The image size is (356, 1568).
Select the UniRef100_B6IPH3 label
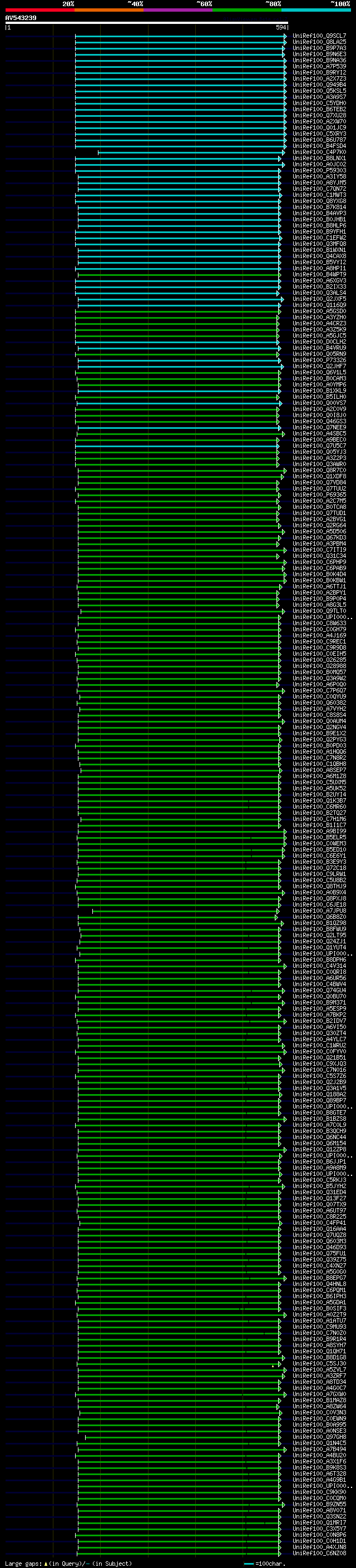[319, 1297]
